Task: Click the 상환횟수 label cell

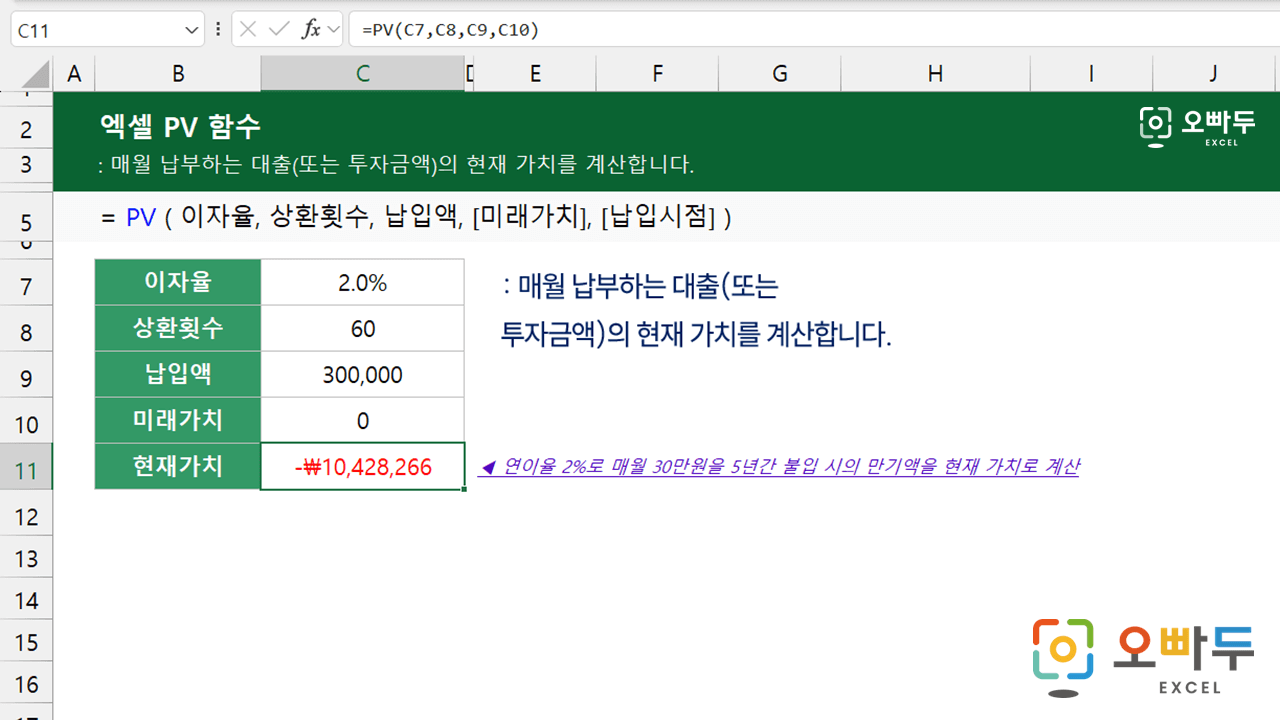Action: click(178, 329)
